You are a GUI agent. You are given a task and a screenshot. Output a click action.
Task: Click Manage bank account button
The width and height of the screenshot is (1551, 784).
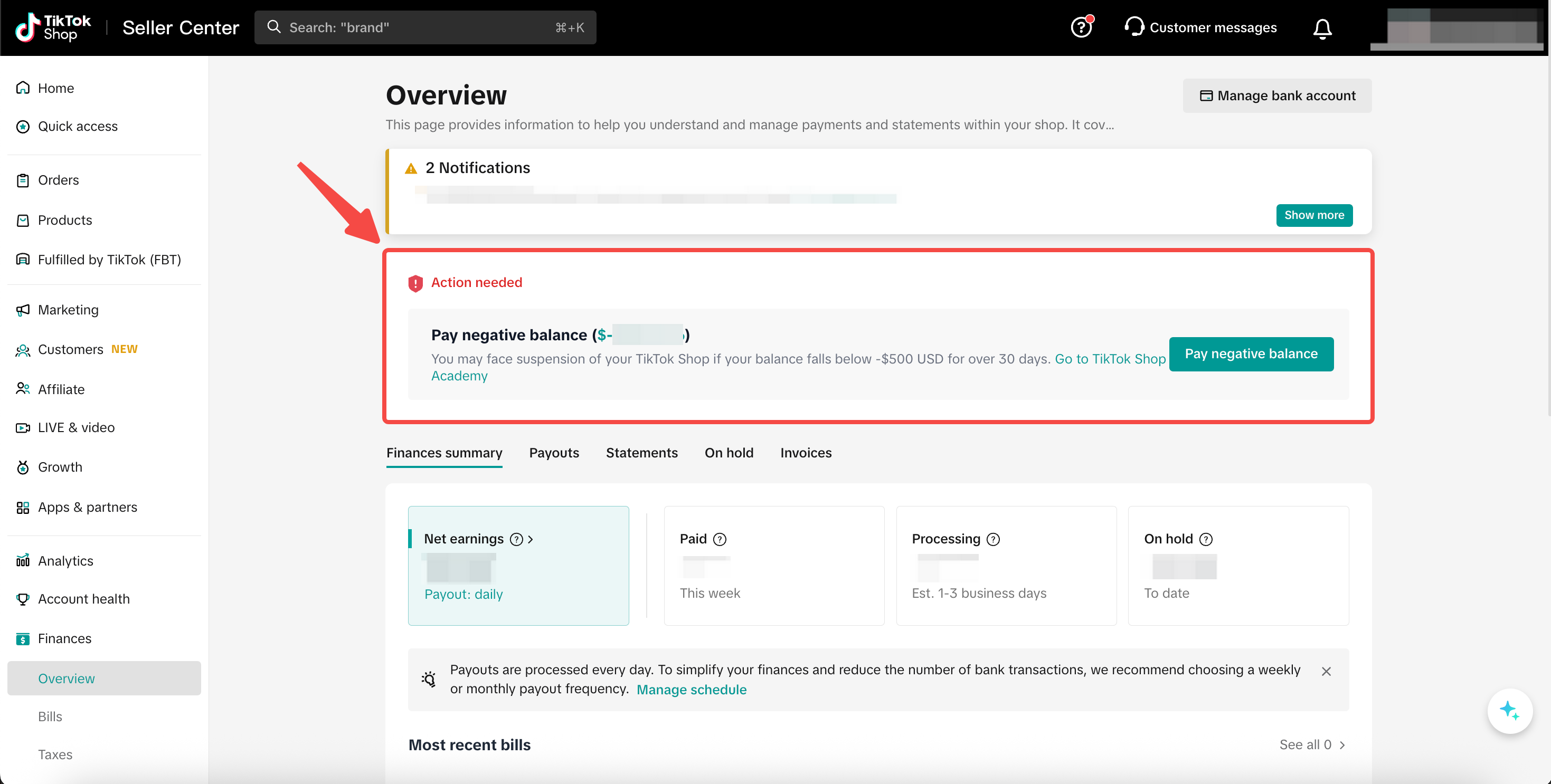(x=1277, y=95)
